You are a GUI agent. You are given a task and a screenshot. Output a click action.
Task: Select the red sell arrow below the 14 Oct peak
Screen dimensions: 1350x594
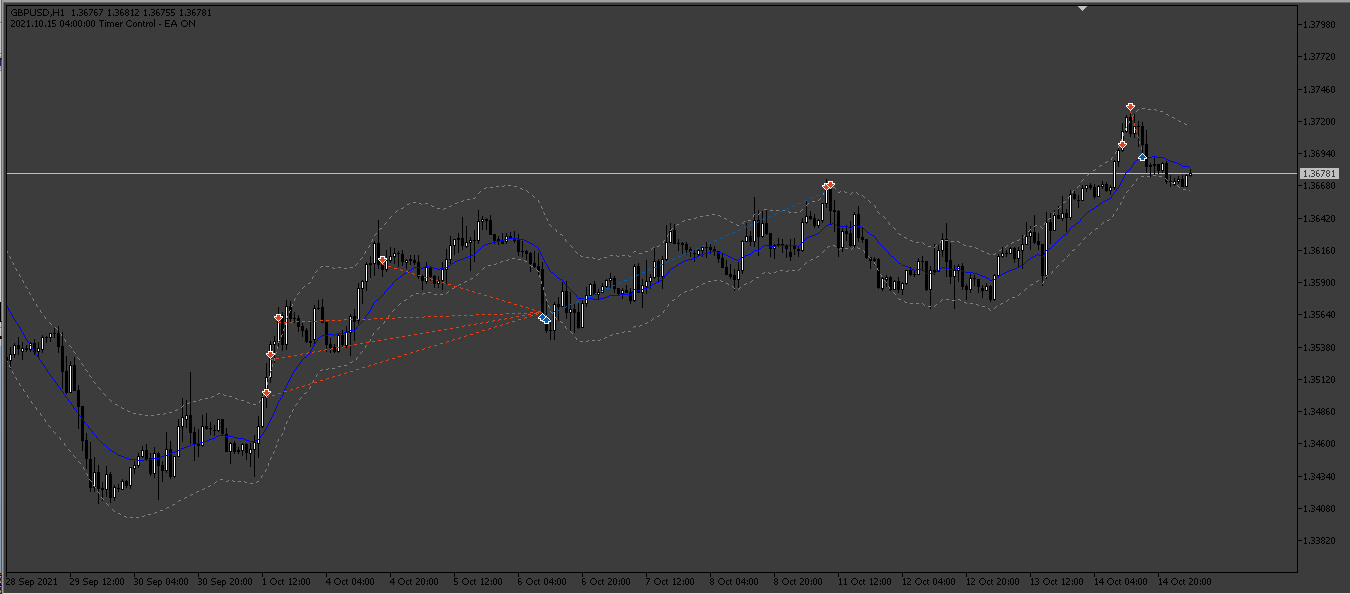[1122, 145]
